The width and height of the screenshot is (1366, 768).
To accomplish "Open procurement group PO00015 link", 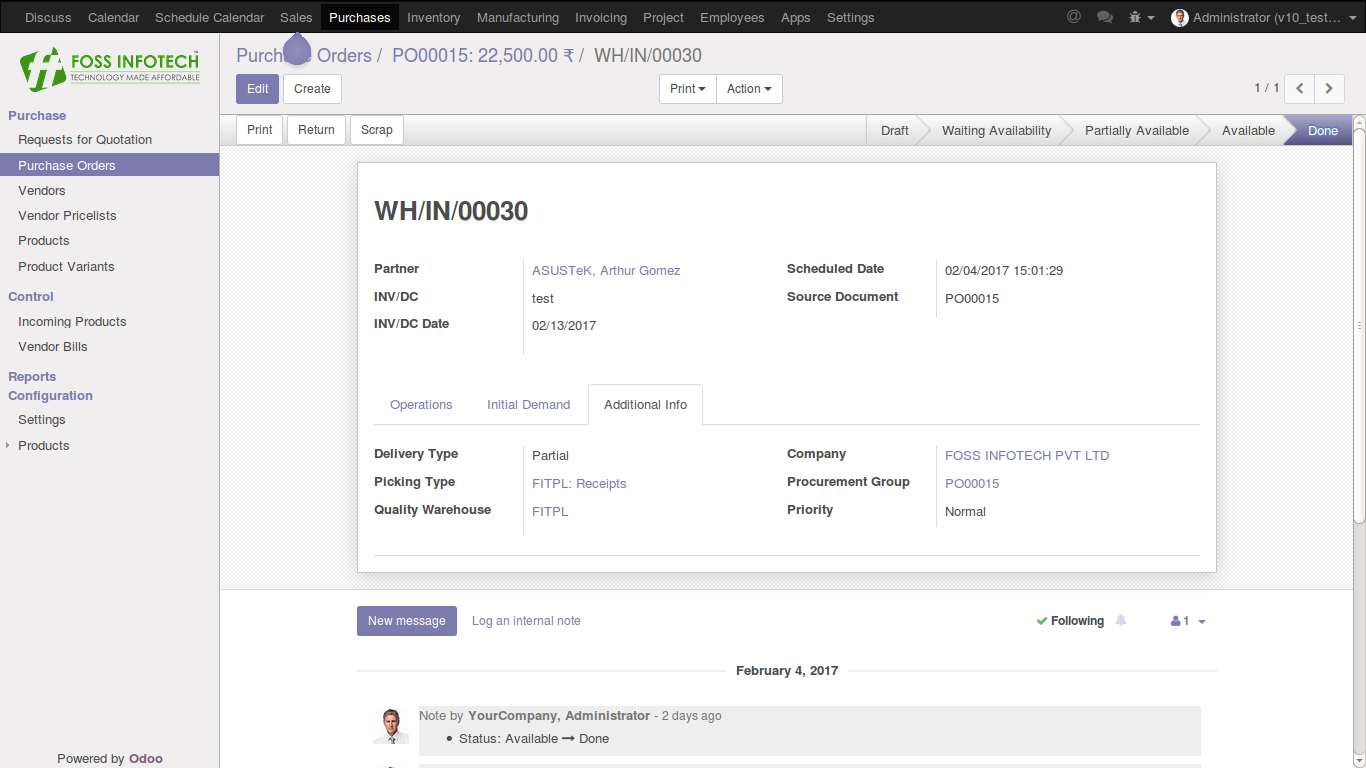I will coord(972,484).
